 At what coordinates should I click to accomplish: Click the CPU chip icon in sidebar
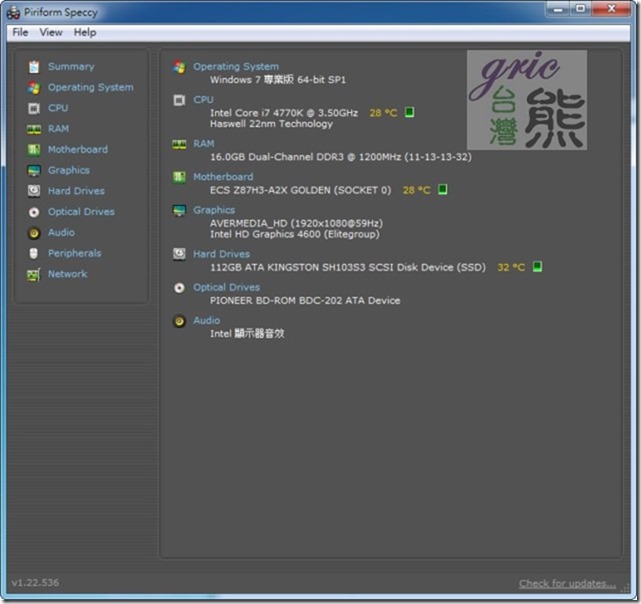[34, 108]
